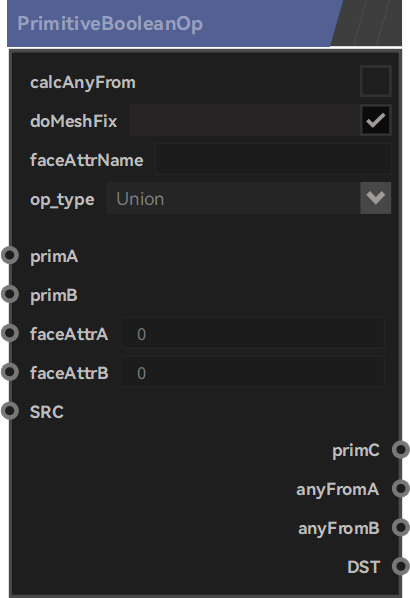Click the DST output socket

click(x=400, y=566)
